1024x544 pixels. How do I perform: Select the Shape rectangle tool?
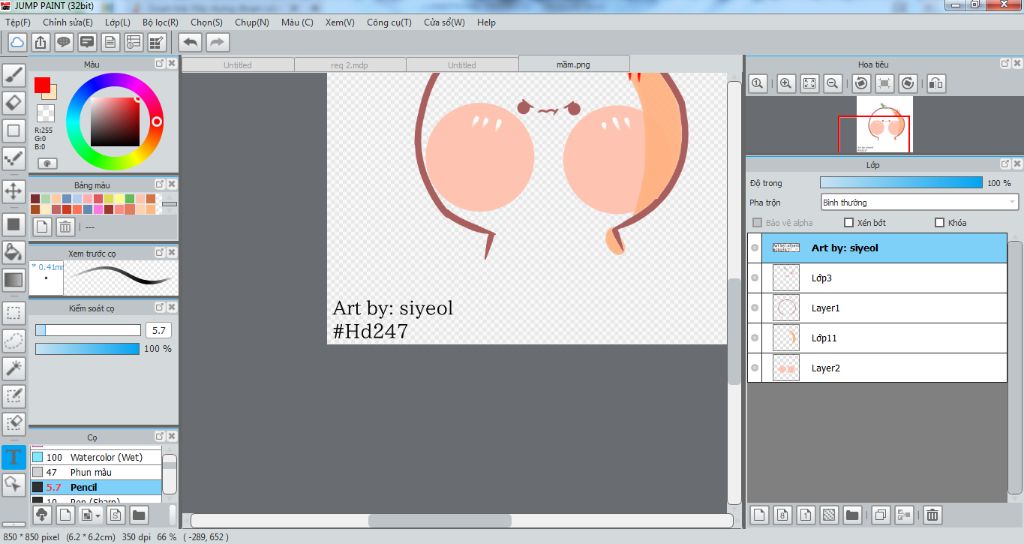(x=14, y=131)
